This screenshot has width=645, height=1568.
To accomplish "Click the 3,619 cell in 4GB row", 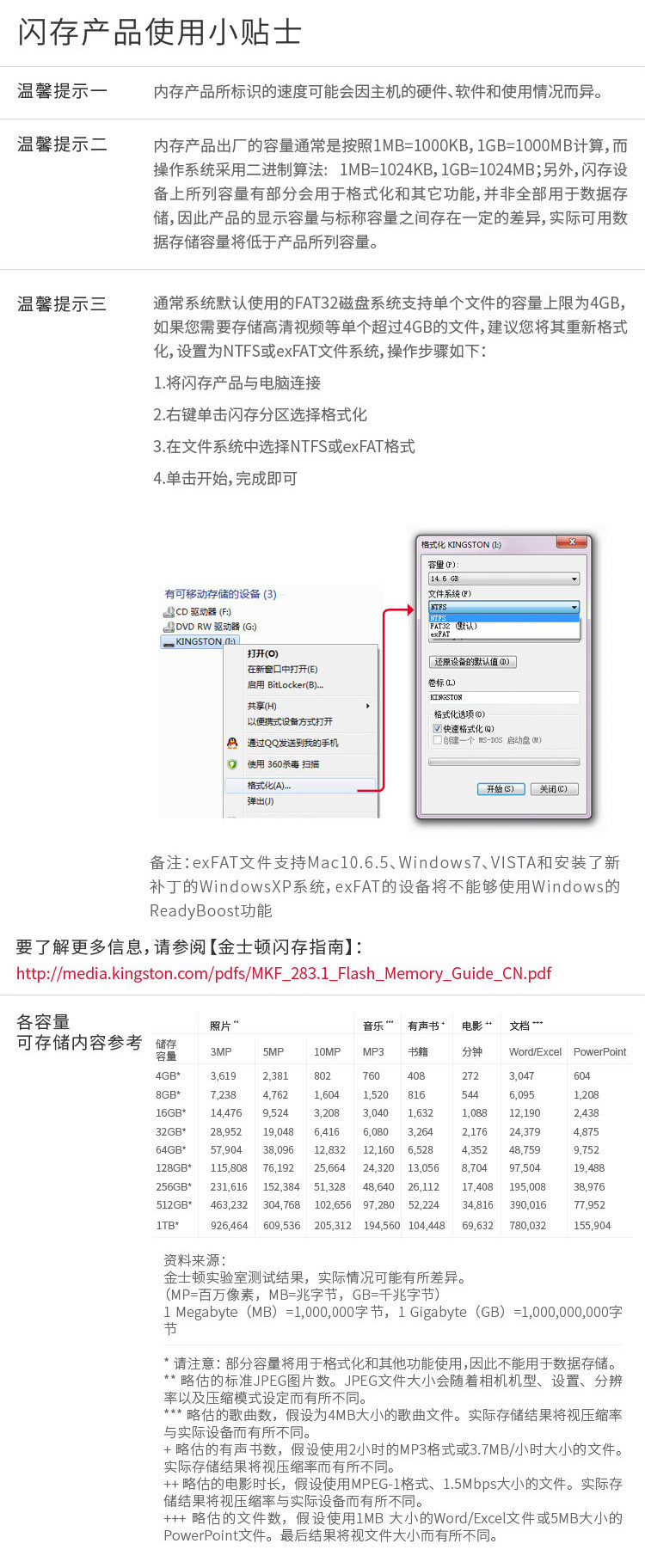I will point(224,1076).
